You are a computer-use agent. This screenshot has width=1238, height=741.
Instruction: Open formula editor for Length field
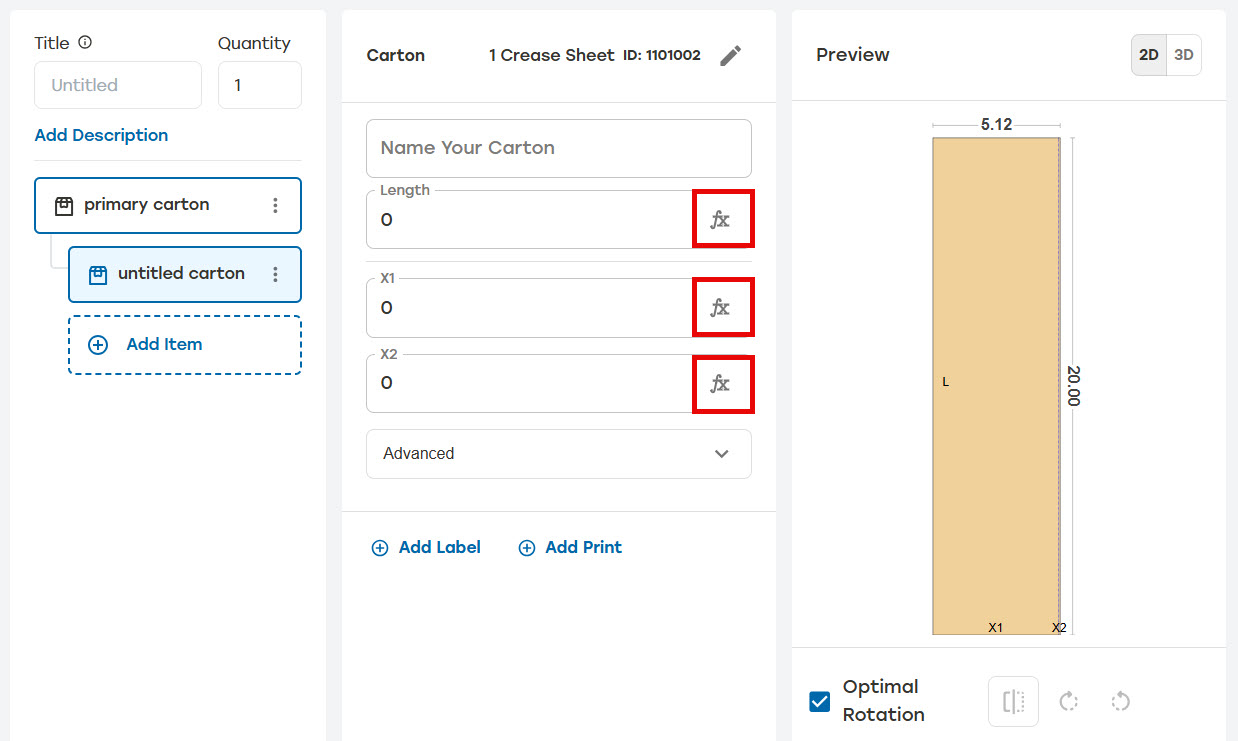722,219
